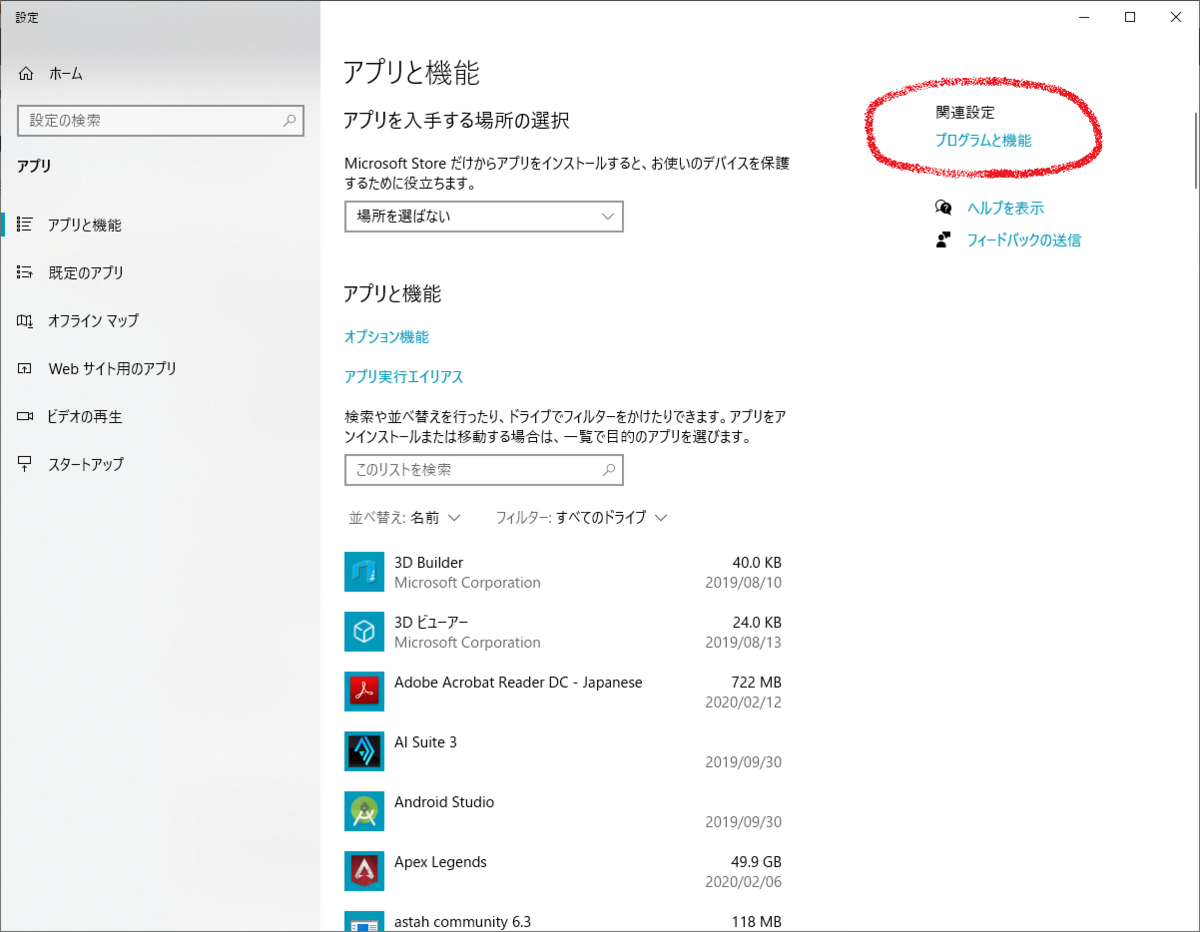1200x932 pixels.
Task: Click the Web サイト用のアプリ sidebar icon
Action: point(26,368)
